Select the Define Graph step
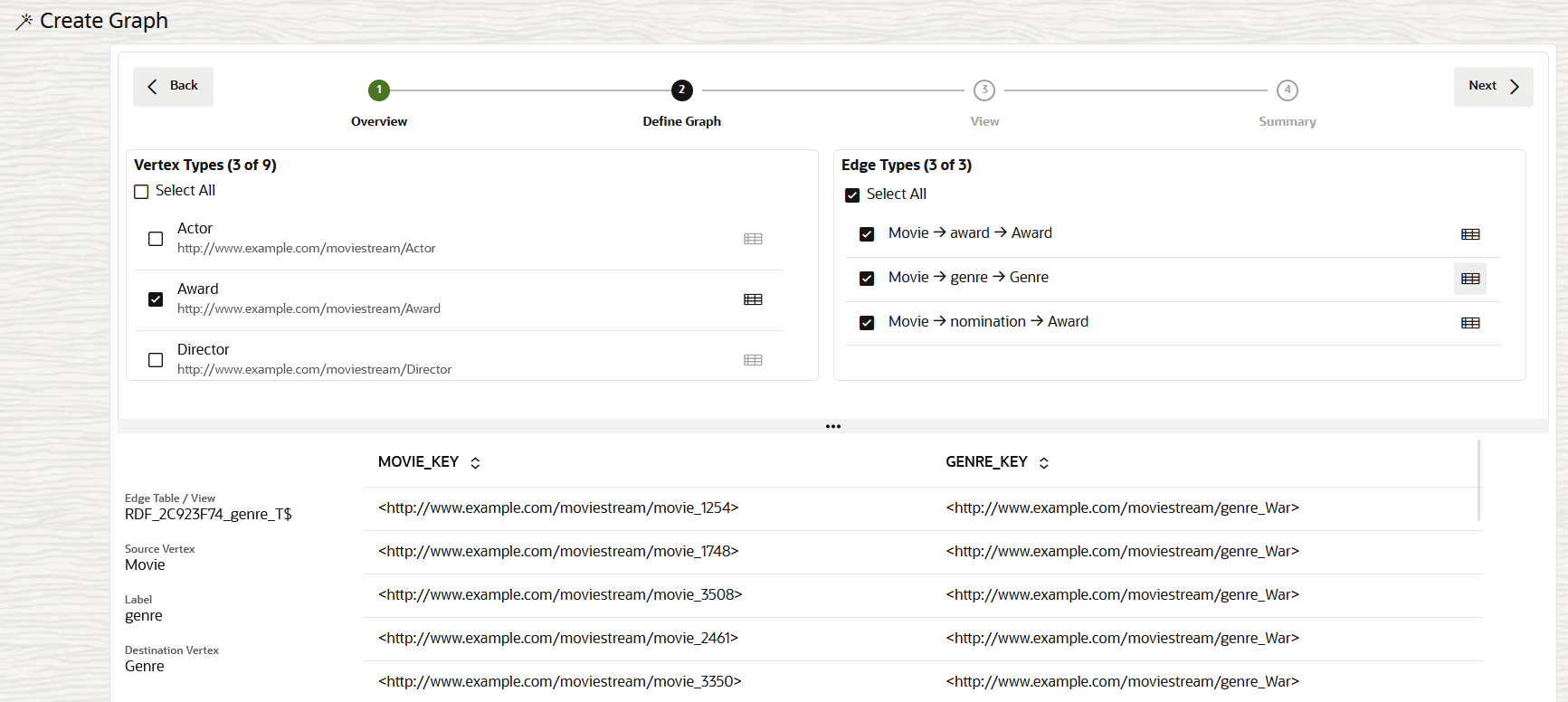The width and height of the screenshot is (1568, 702). [682, 90]
